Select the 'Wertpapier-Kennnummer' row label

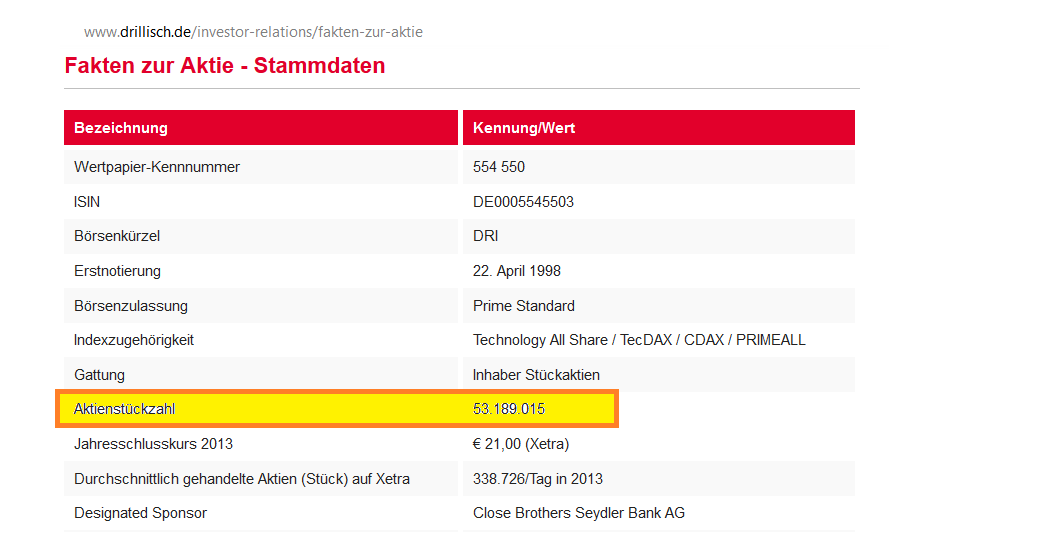tap(157, 167)
